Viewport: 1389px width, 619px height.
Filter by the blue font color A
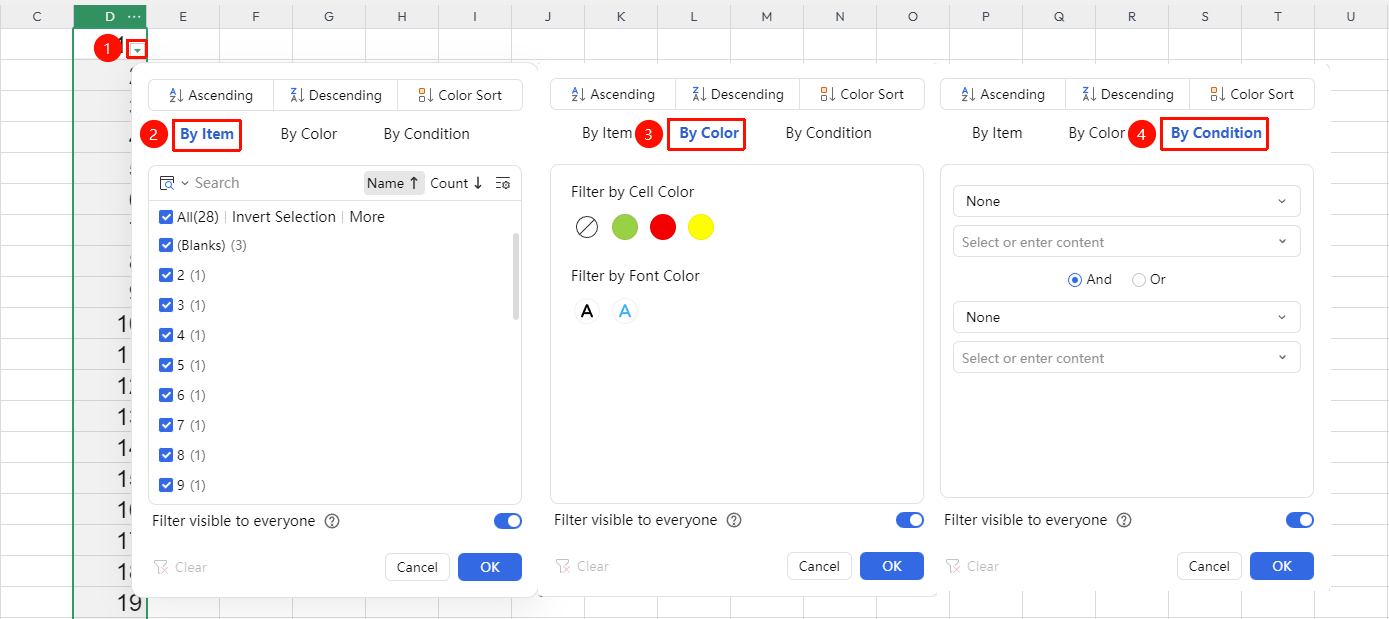[x=625, y=311]
